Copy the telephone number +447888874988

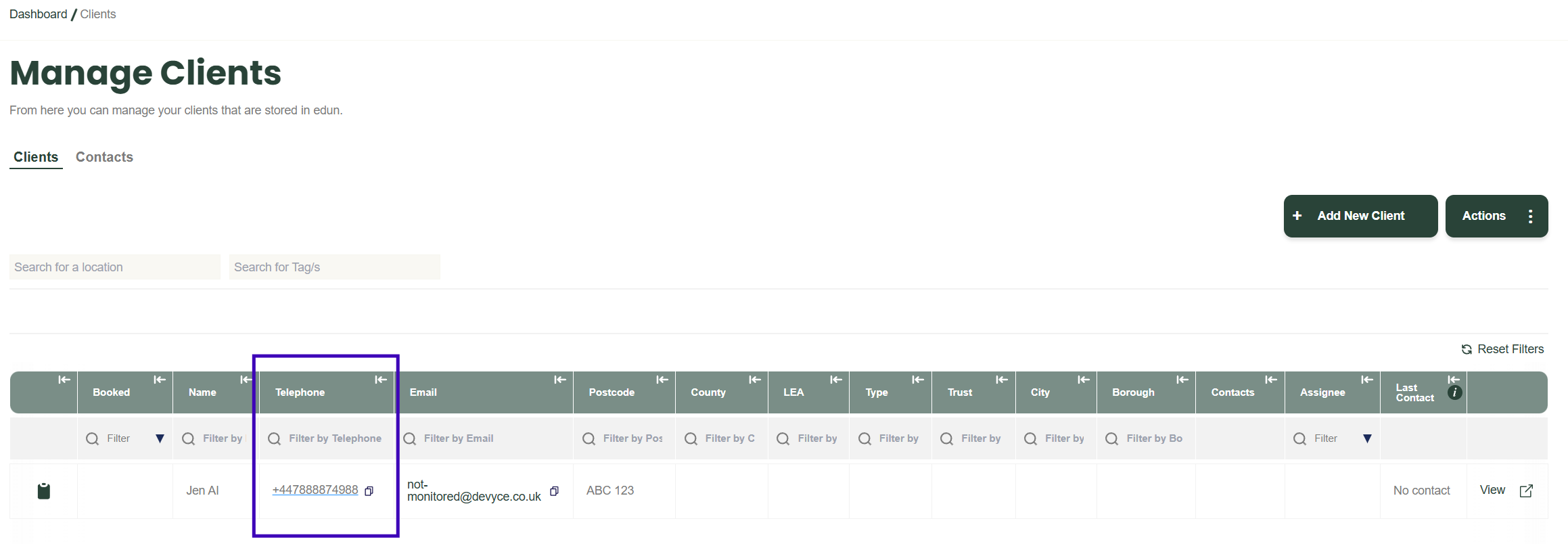(x=369, y=491)
